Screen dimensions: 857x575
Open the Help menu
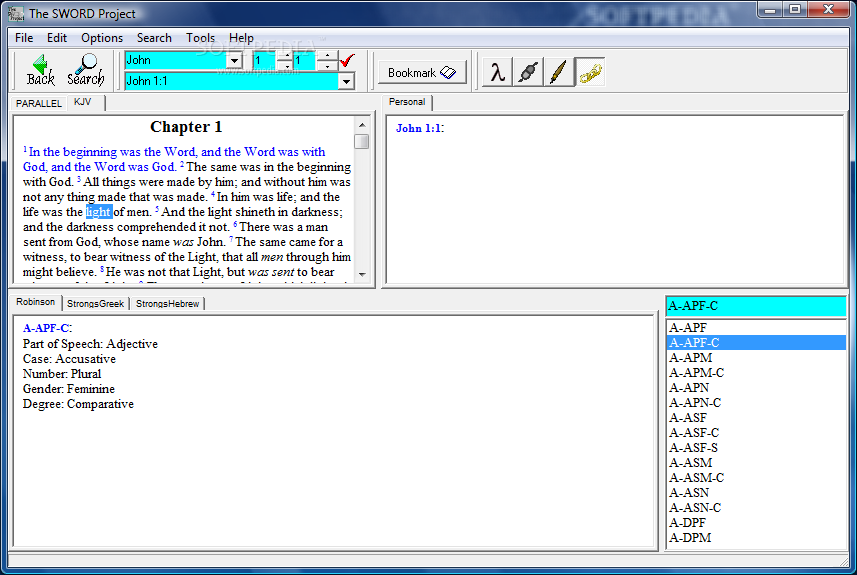click(241, 38)
